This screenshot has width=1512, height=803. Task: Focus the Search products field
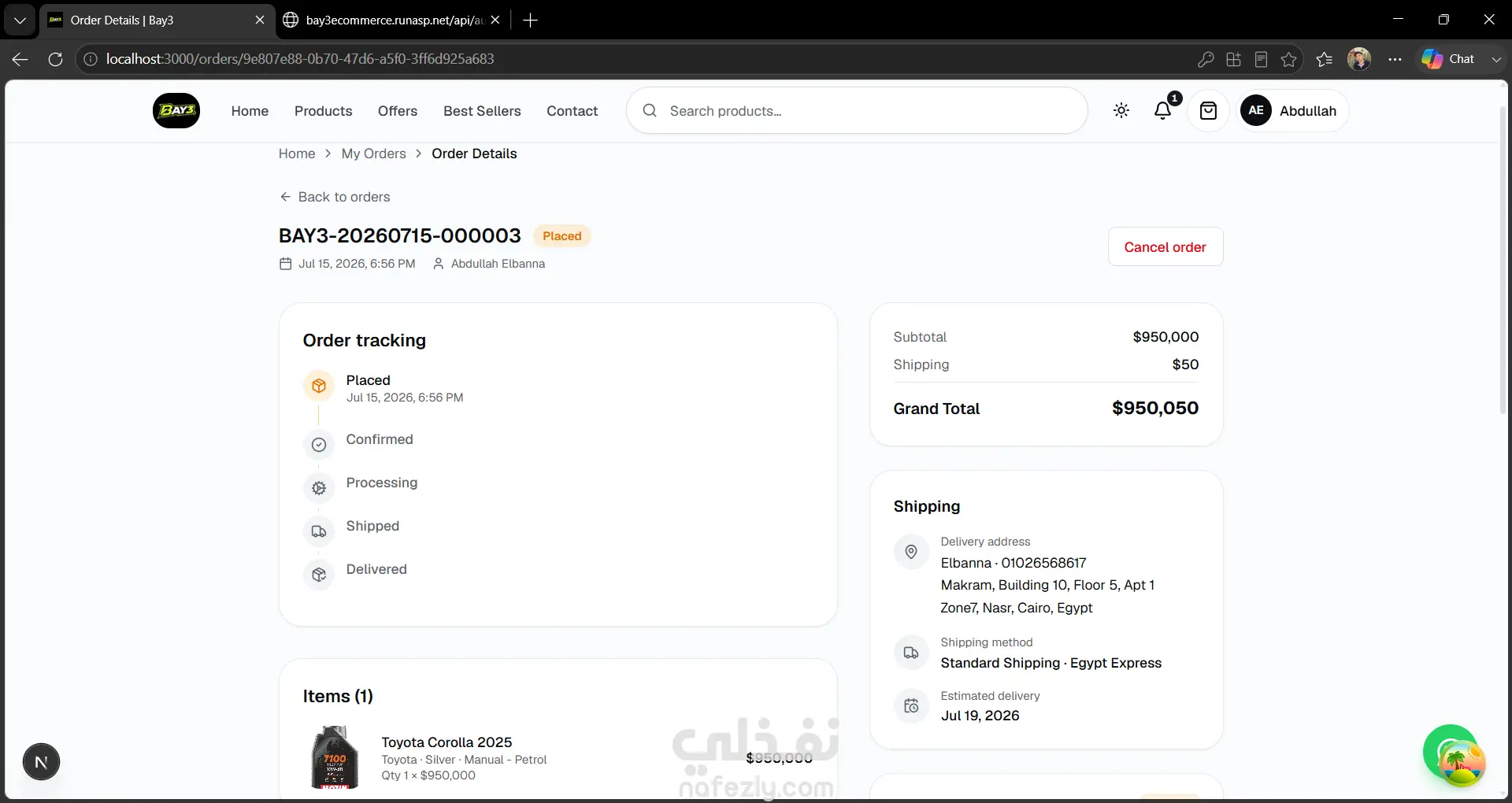pos(857,111)
